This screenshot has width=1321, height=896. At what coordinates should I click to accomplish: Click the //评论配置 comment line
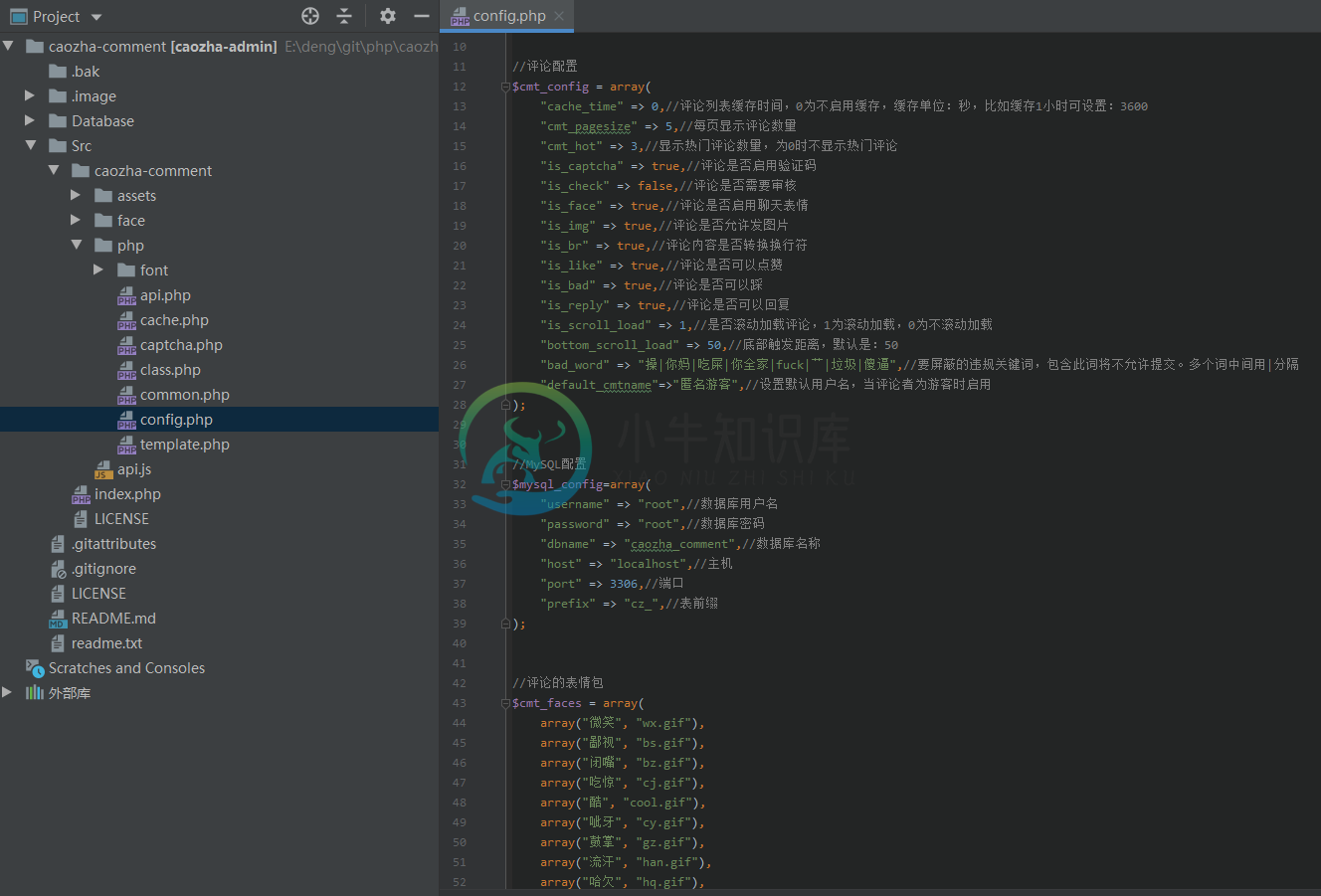(544, 67)
